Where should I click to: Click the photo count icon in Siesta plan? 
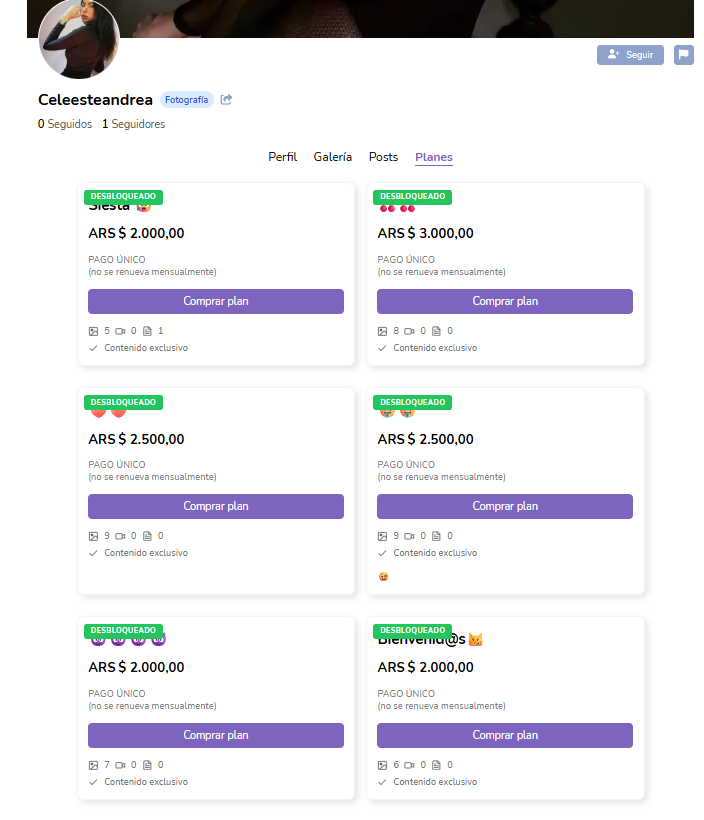click(93, 331)
